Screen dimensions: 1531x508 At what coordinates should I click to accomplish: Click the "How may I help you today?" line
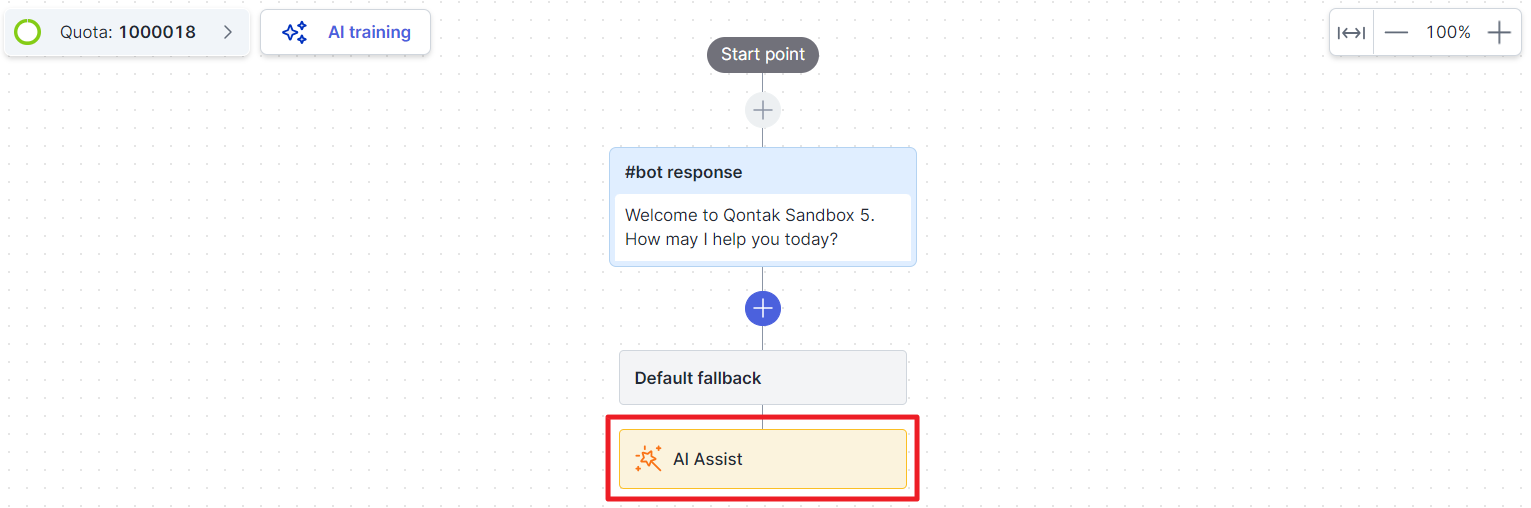[x=731, y=240]
